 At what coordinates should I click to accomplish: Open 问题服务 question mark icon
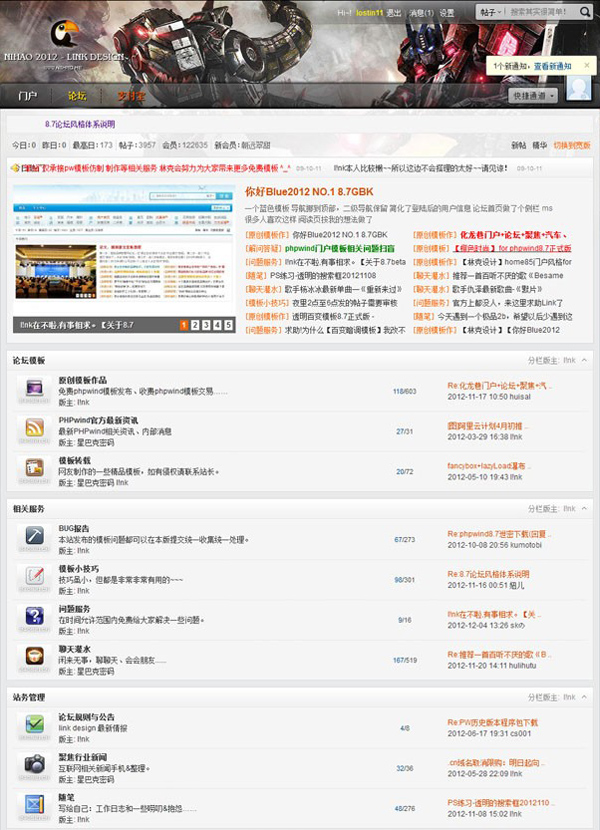34,616
